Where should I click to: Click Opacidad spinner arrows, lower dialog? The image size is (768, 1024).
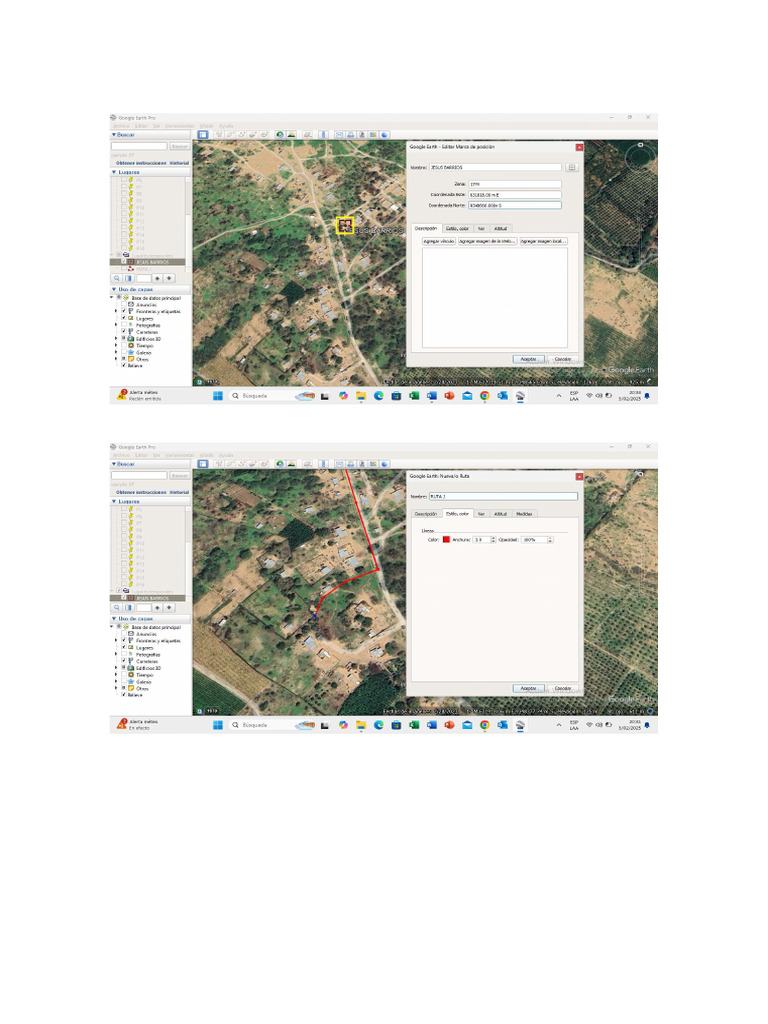[x=550, y=539]
